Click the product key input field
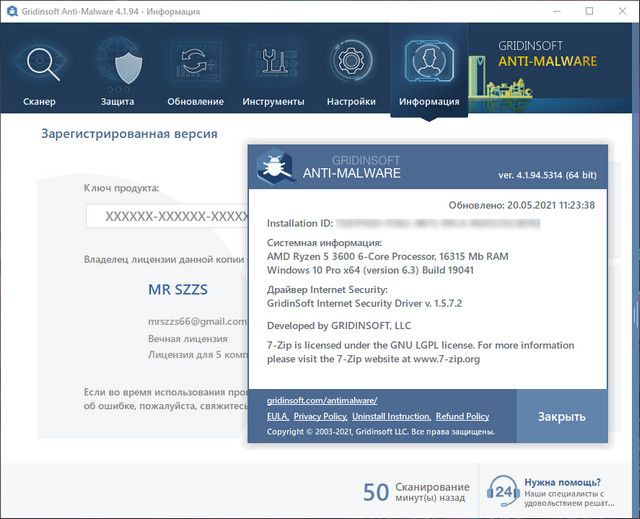Screen dimensions: 640x519 tap(165, 216)
